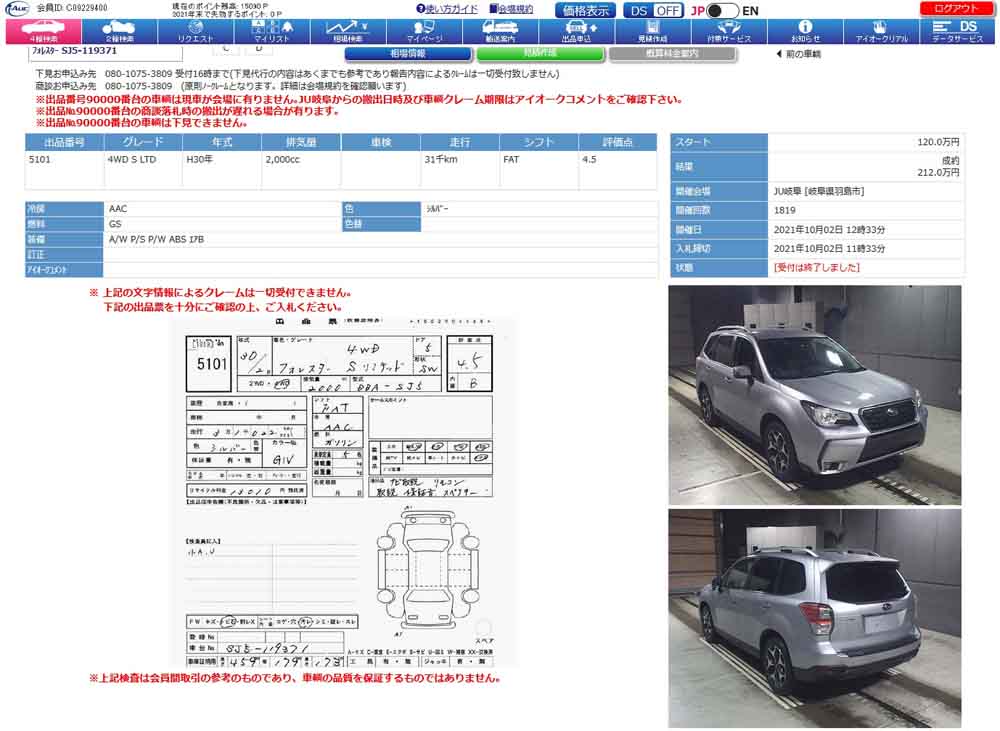
Task: Click the air conditioning value AAC
Action: click(x=118, y=209)
